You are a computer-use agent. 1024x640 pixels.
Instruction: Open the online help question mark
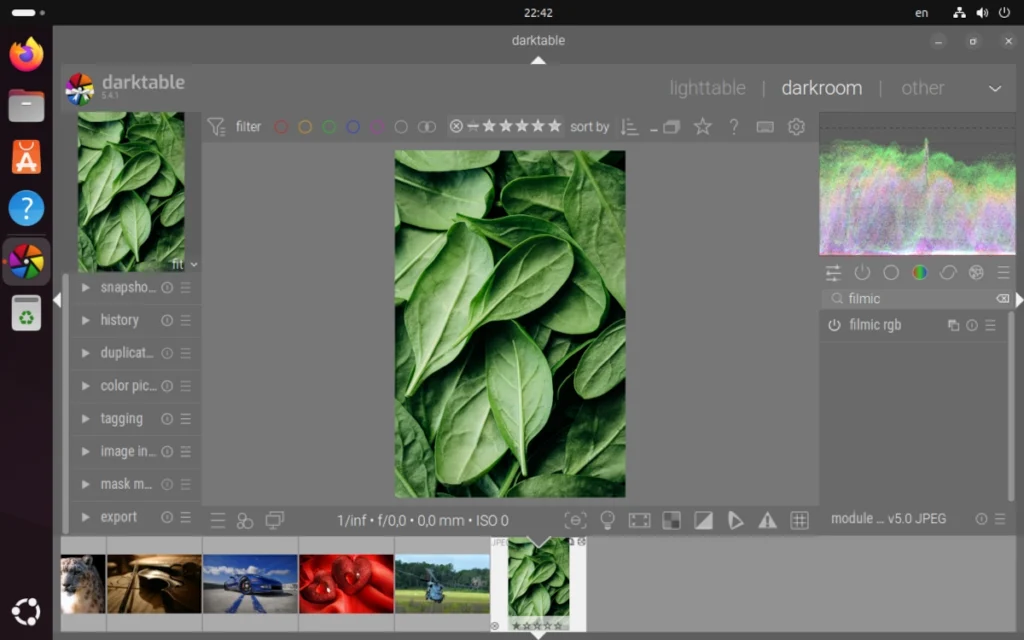[733, 126]
